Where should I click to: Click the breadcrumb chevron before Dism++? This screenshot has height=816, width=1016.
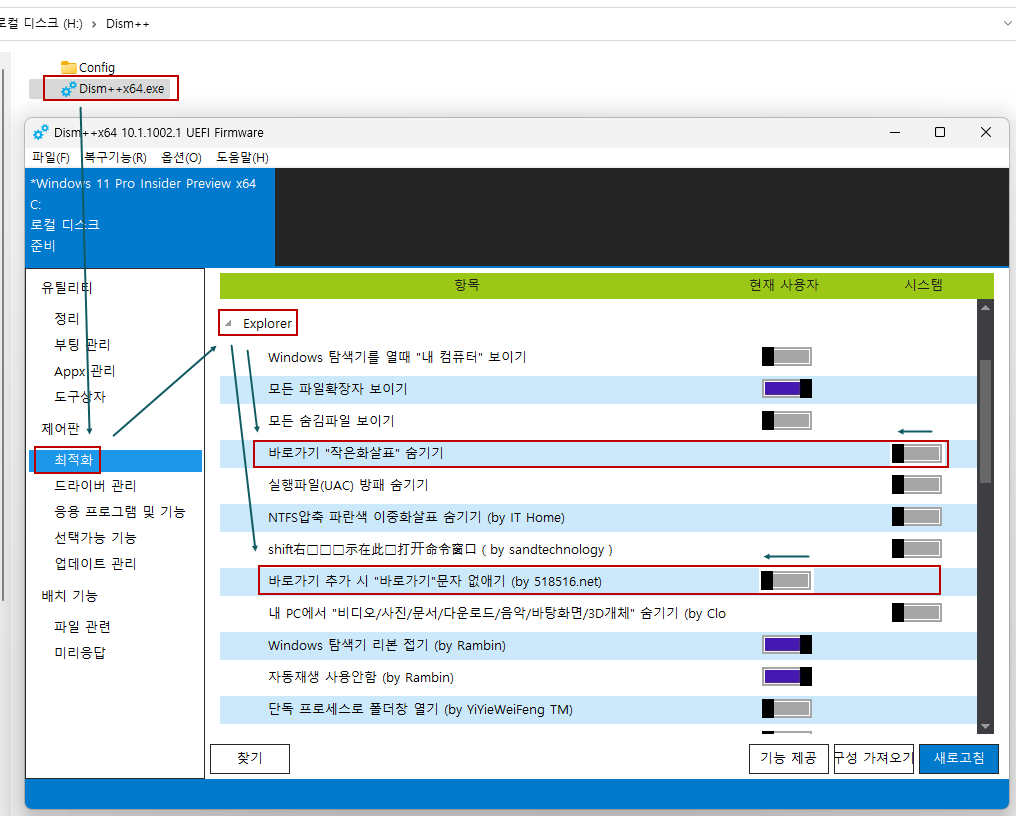coord(94,24)
